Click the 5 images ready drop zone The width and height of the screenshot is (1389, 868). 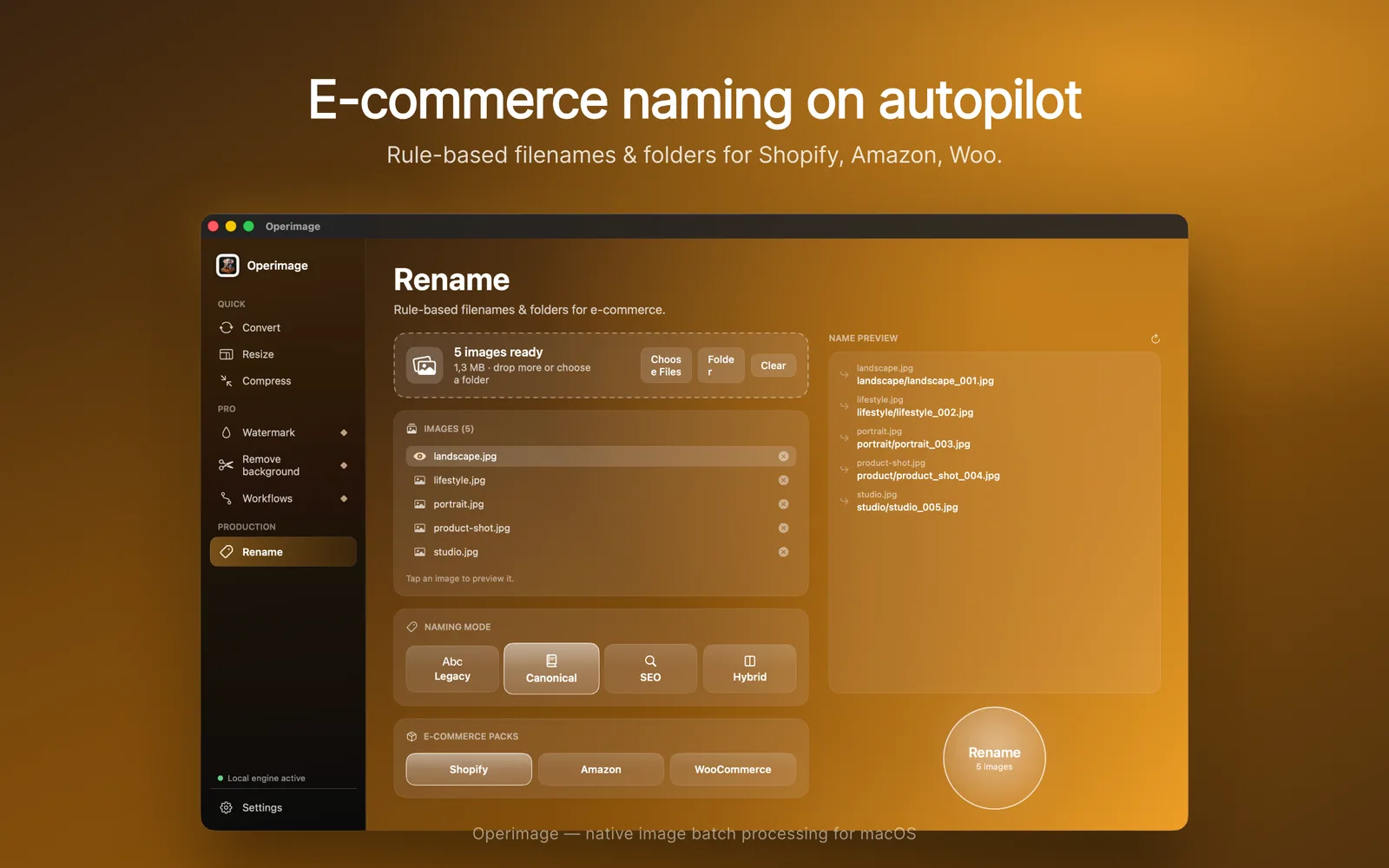coord(601,365)
